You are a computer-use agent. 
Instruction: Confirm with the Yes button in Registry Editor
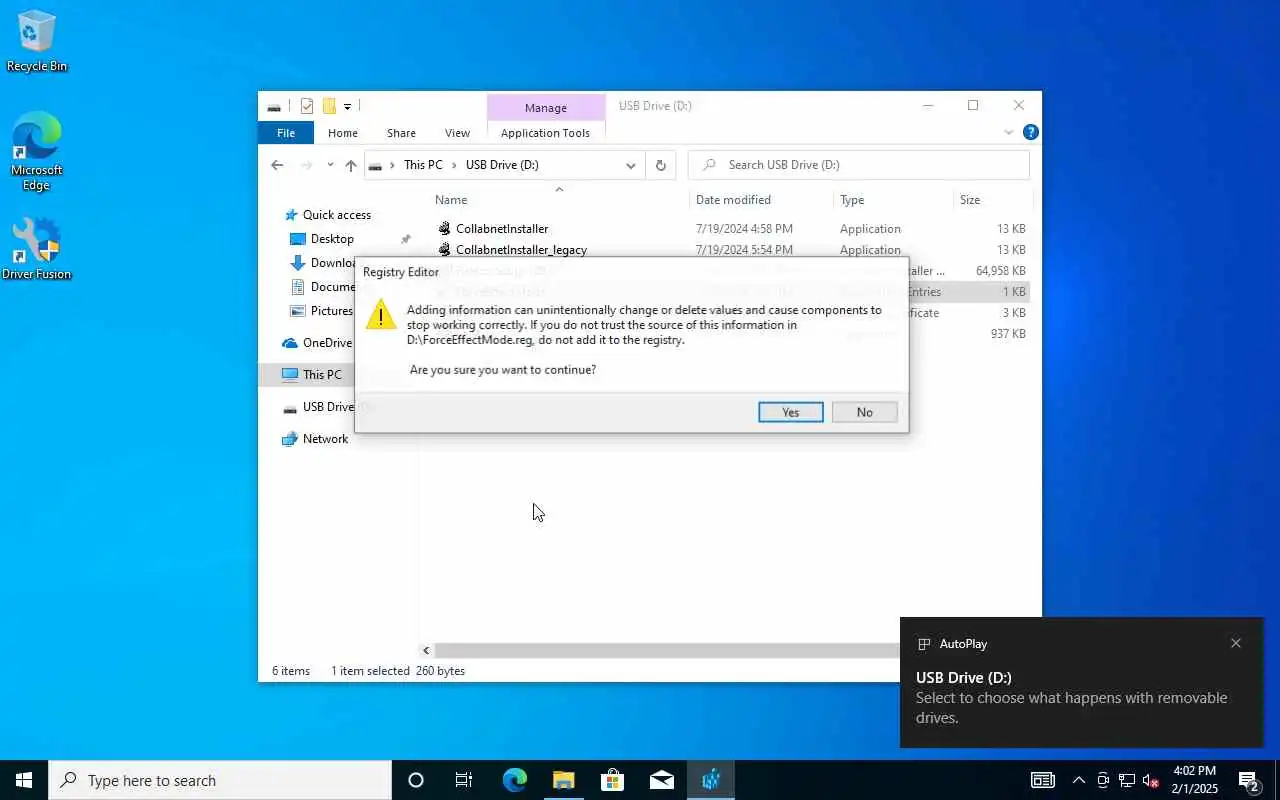790,412
